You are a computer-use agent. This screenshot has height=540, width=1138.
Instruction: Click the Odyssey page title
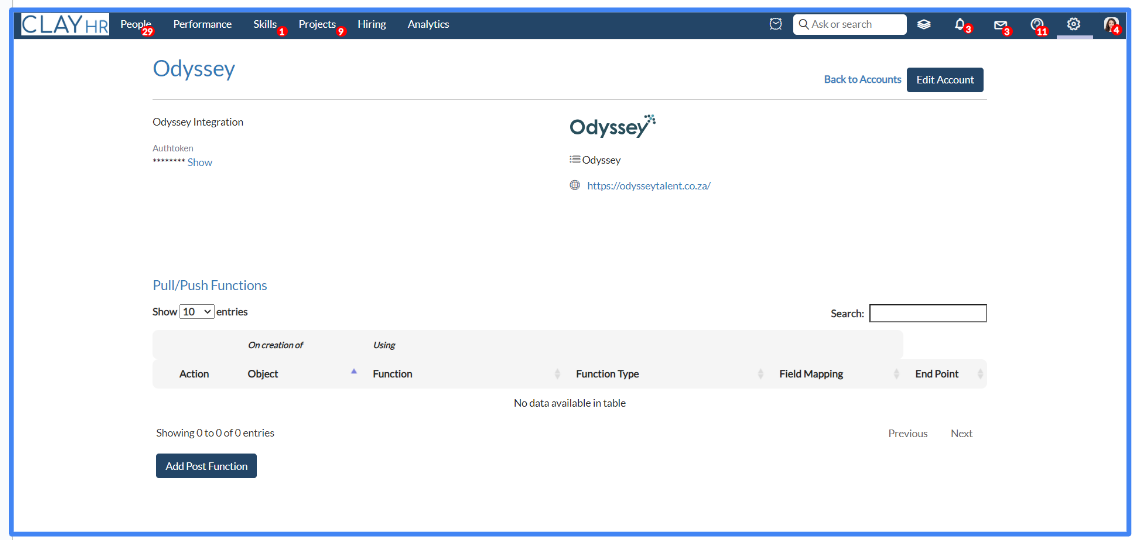[x=194, y=69]
